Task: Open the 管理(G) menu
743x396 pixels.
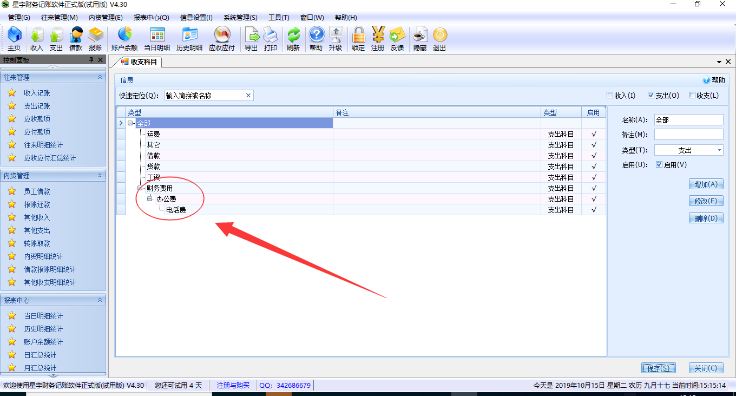Action: point(19,18)
